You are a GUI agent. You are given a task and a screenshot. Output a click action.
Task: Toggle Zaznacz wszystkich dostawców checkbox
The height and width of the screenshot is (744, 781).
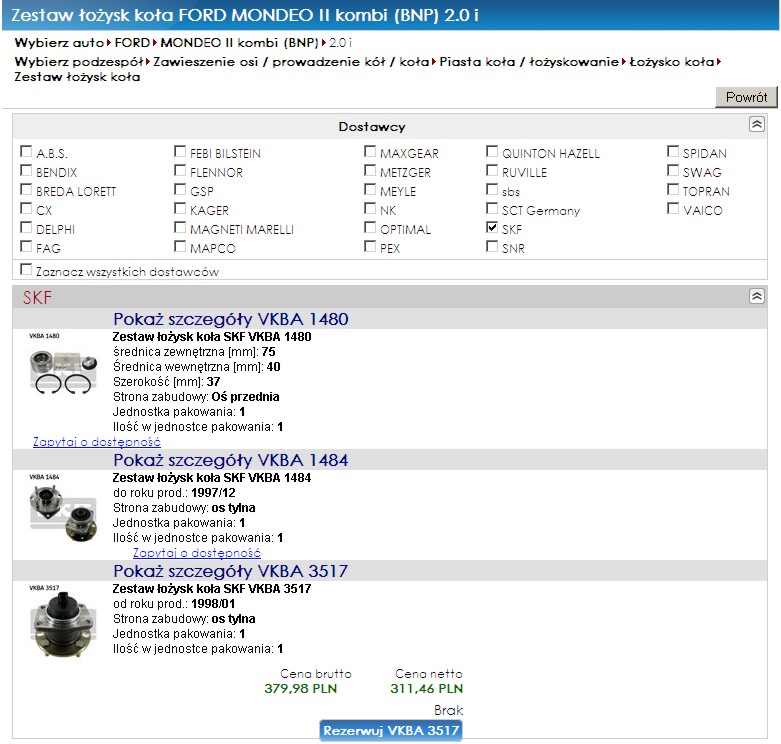[26, 269]
